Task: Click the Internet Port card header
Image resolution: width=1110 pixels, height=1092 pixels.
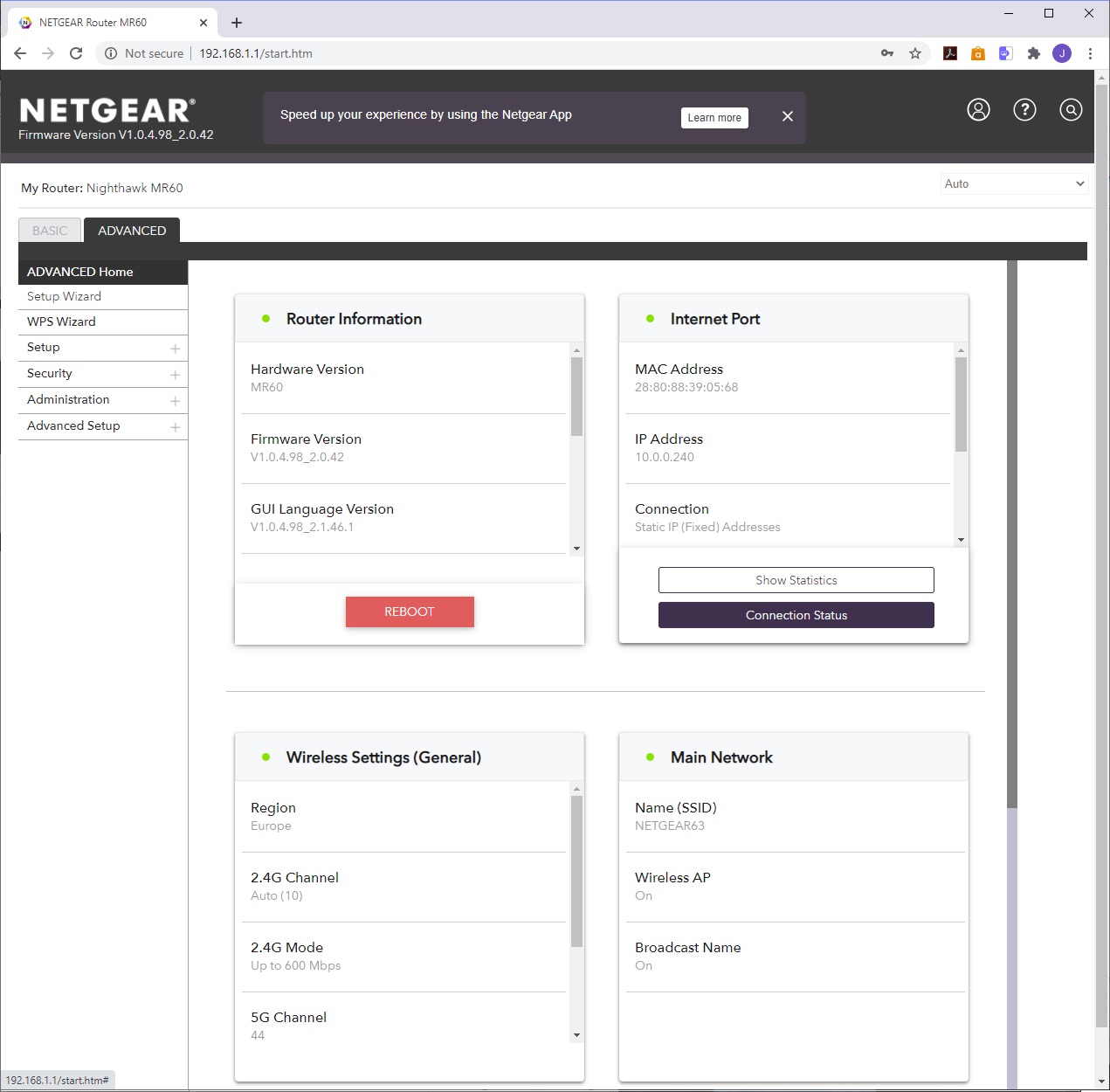Action: pyautogui.click(x=794, y=319)
